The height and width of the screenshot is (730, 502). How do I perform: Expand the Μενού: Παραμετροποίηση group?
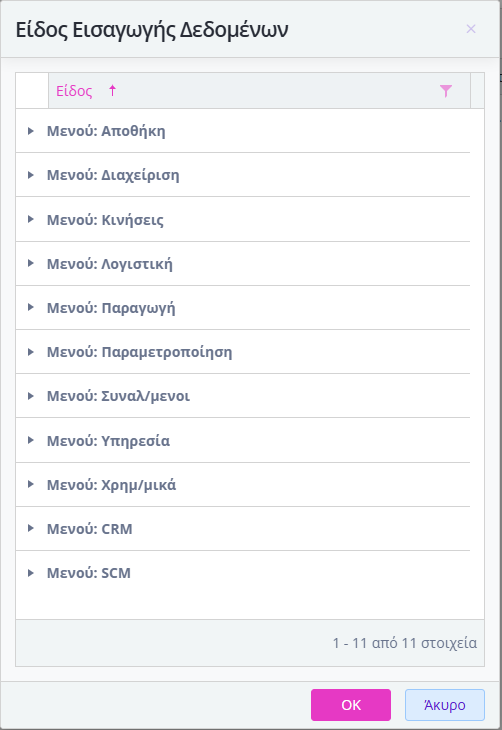[31, 352]
